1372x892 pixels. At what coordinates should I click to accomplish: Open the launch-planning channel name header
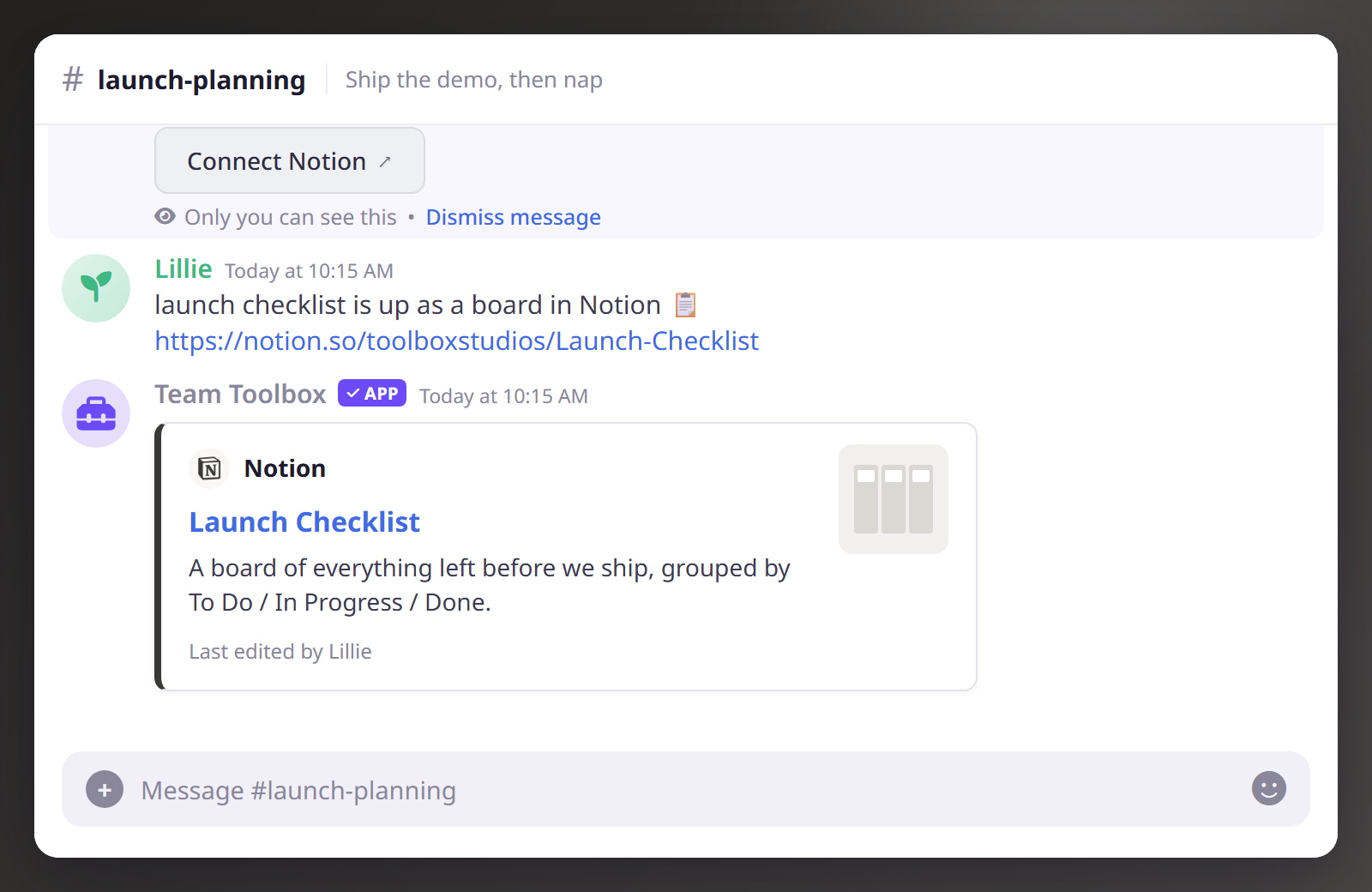[202, 80]
